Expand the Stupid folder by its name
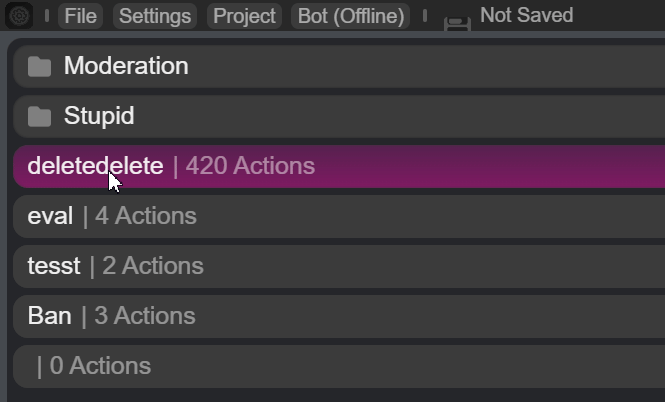665x402 pixels. [x=99, y=115]
